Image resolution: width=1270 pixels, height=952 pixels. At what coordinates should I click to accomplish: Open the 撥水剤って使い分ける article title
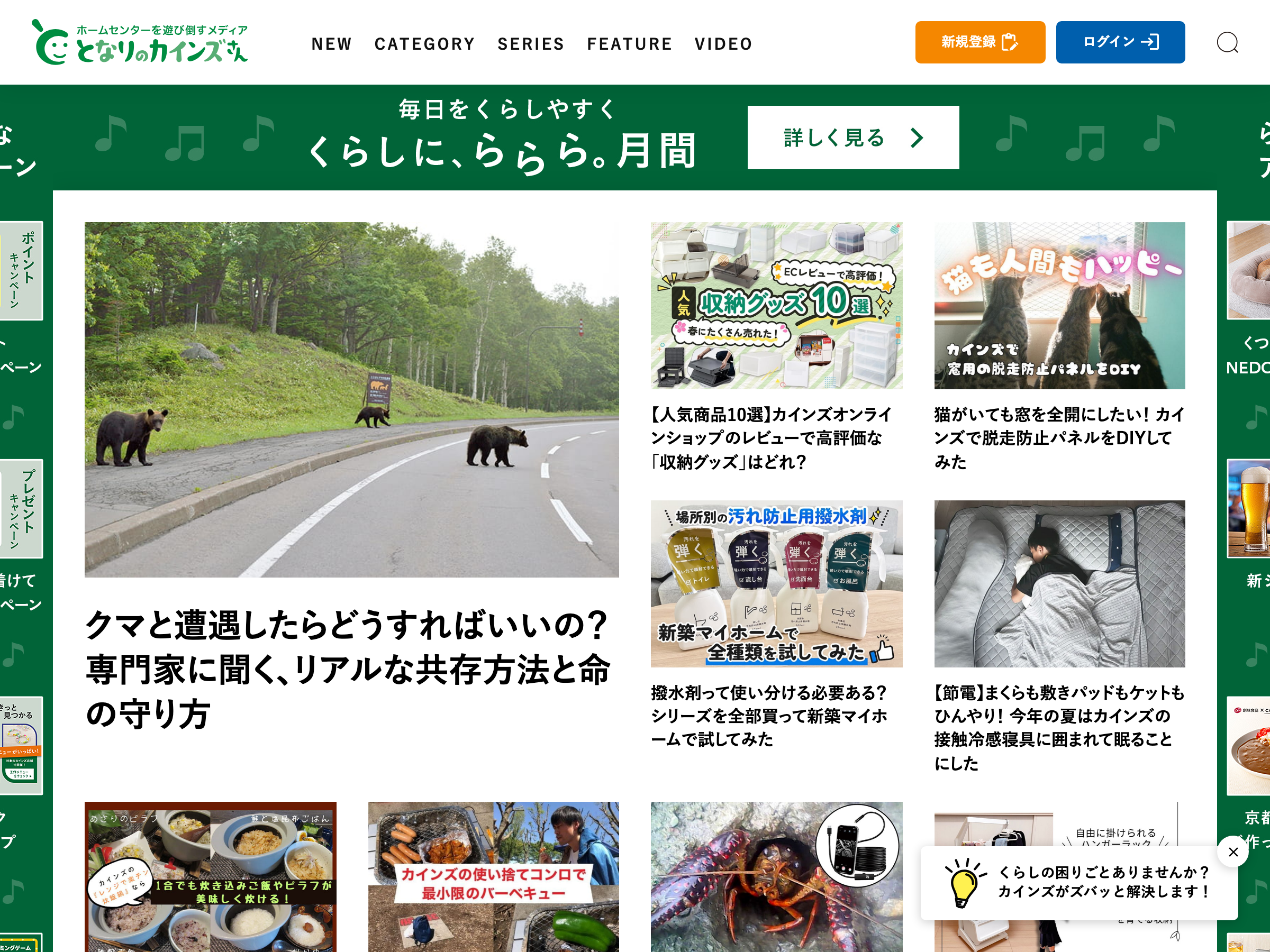pos(769,716)
